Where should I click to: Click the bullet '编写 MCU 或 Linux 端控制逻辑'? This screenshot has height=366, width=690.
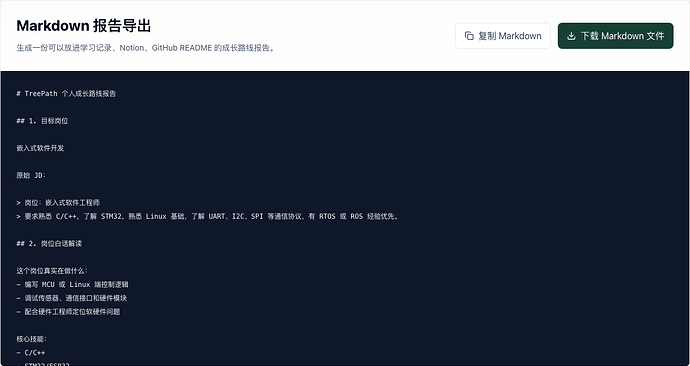[73, 285]
